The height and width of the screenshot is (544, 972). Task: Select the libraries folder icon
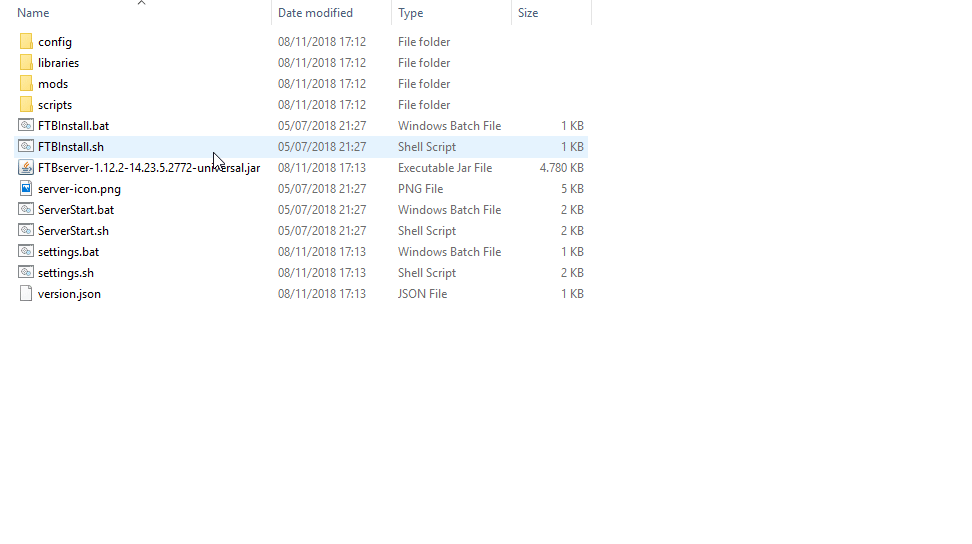click(x=26, y=63)
